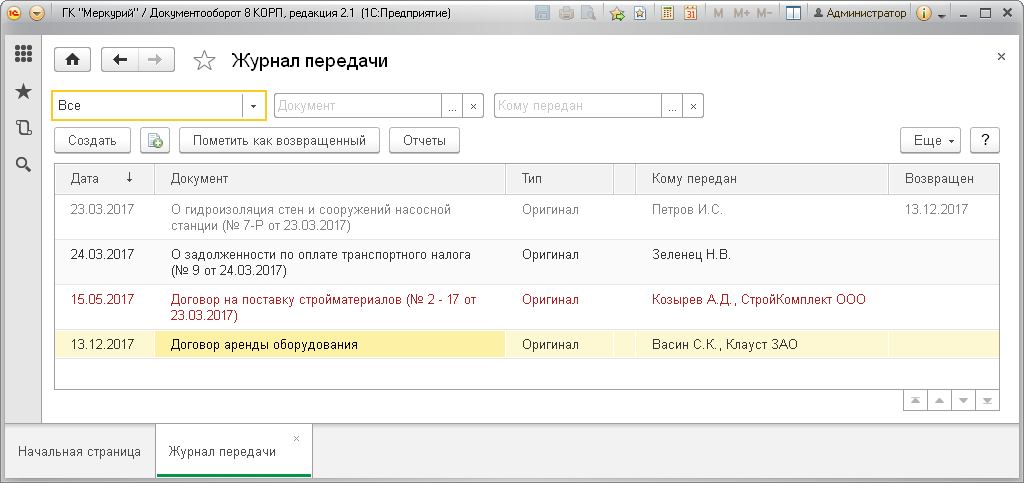The width and height of the screenshot is (1024, 483).
Task: Open help with the question mark button
Action: (x=985, y=140)
